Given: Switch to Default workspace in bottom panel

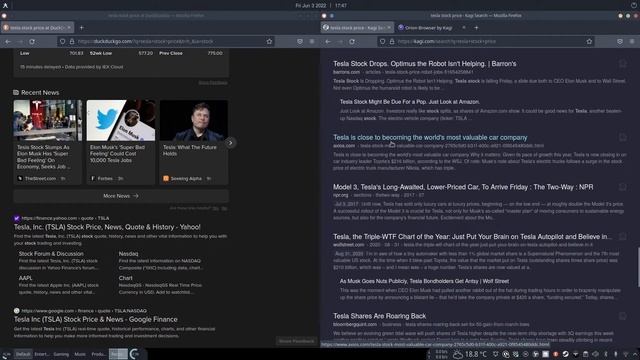Looking at the screenshot, I should pos(23,354).
